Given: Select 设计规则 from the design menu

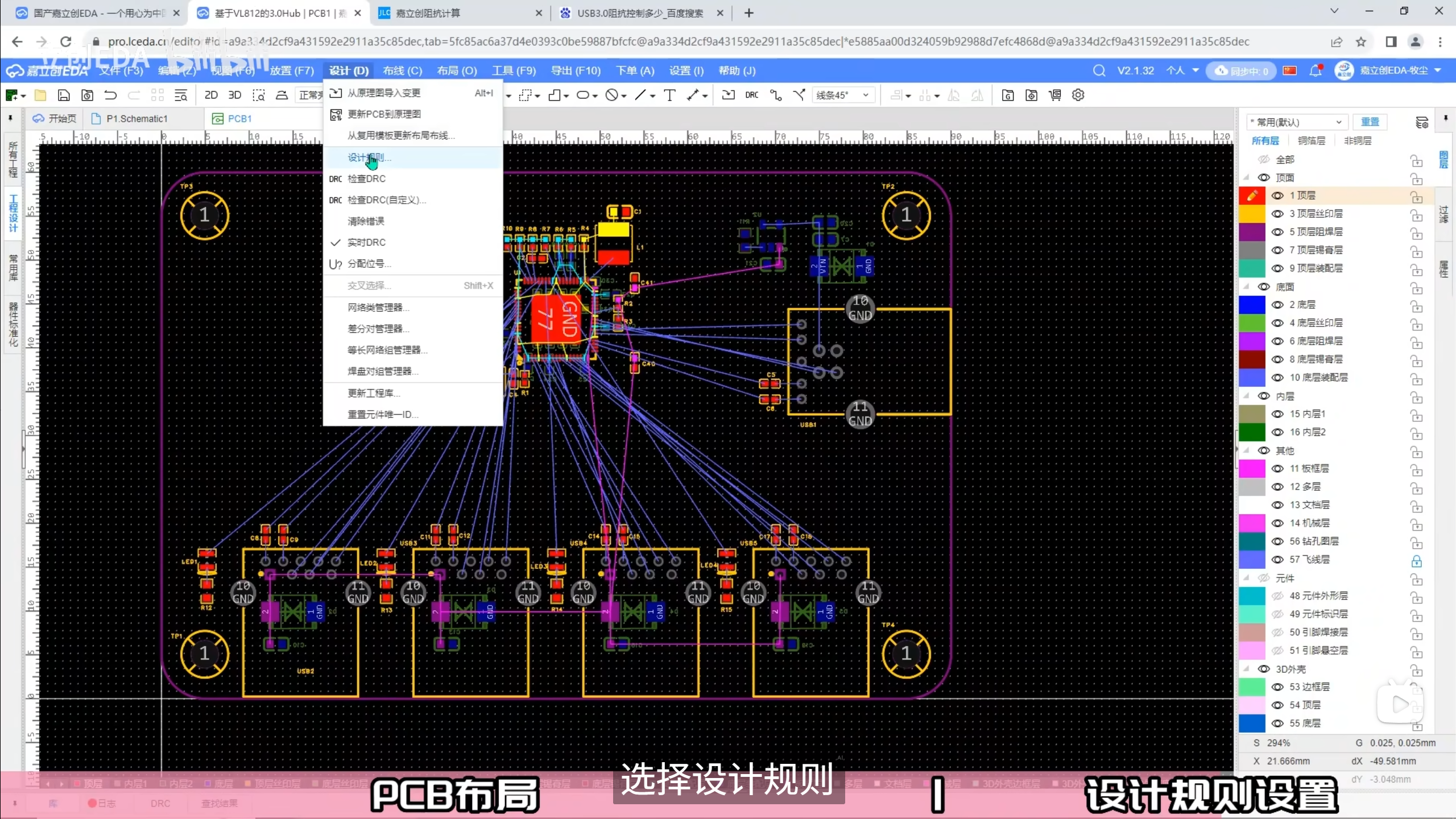Looking at the screenshot, I should (x=370, y=158).
